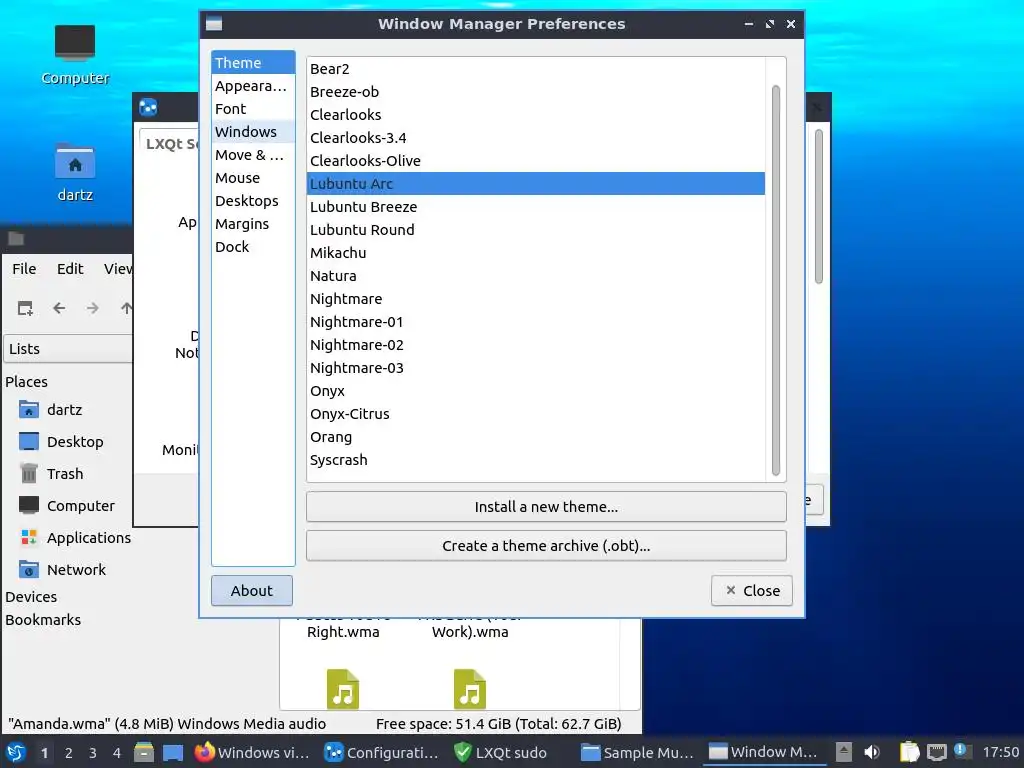
Task: Choose the Lubuntu Round theme
Action: [536, 229]
